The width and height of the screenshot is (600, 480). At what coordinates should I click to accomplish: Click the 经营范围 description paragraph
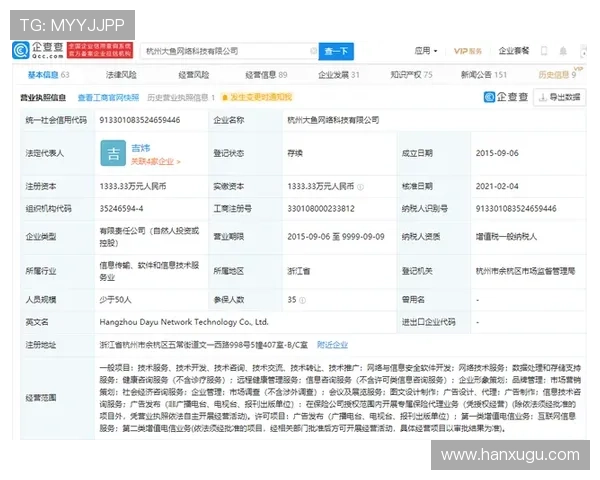pos(340,398)
